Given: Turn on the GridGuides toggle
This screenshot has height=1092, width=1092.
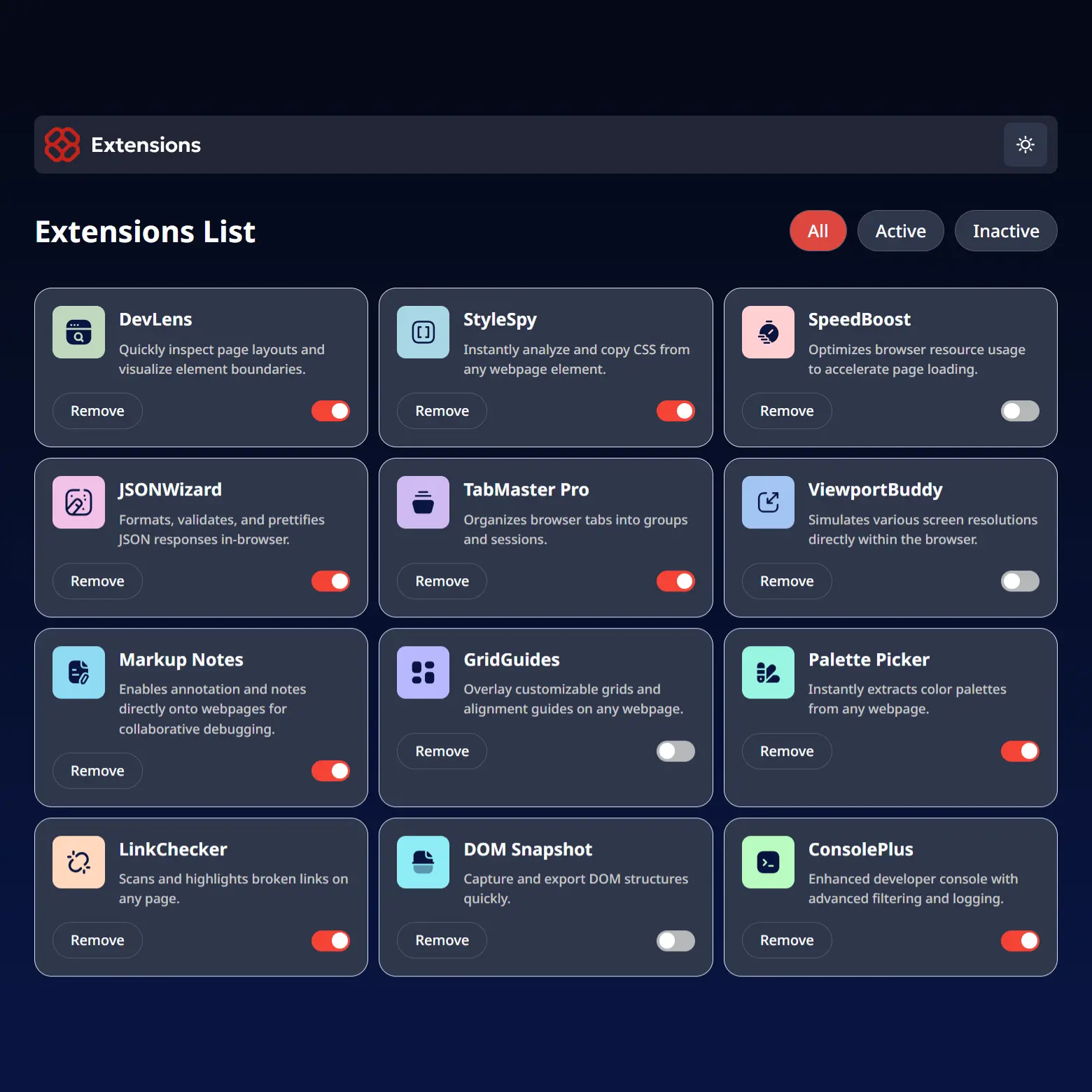Looking at the screenshot, I should point(675,751).
